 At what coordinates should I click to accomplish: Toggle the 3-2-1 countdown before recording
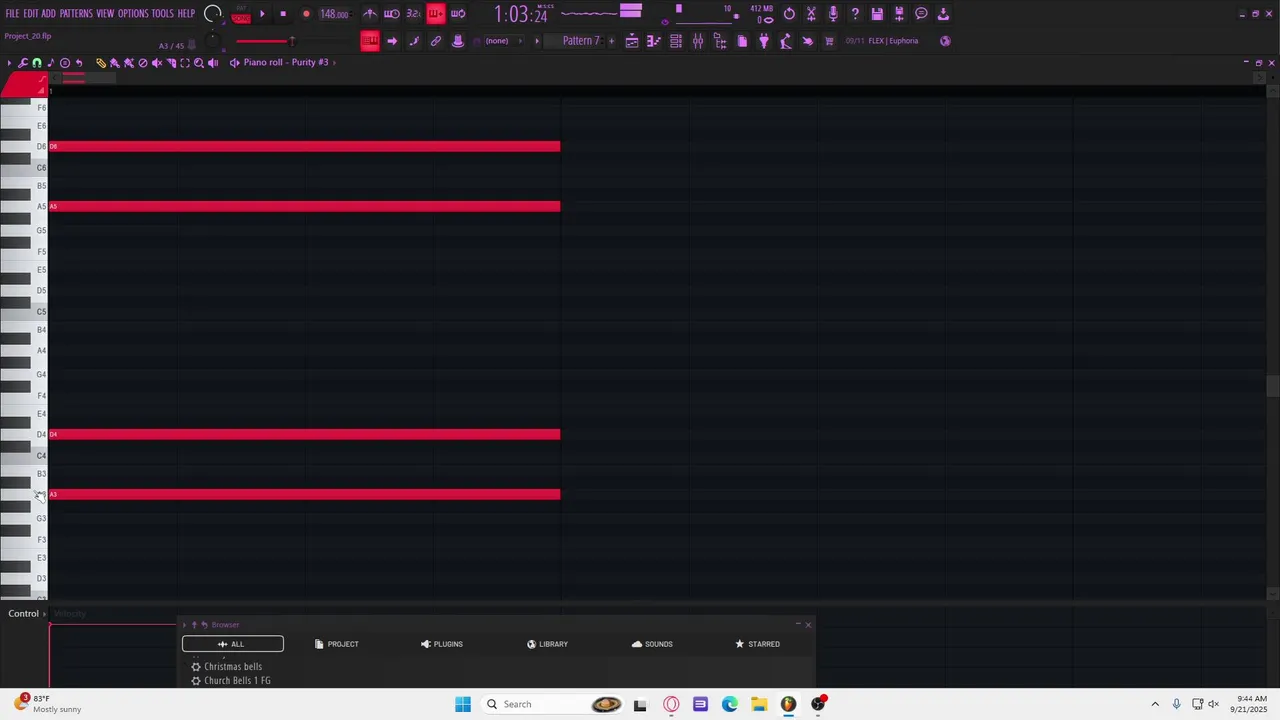pos(414,14)
